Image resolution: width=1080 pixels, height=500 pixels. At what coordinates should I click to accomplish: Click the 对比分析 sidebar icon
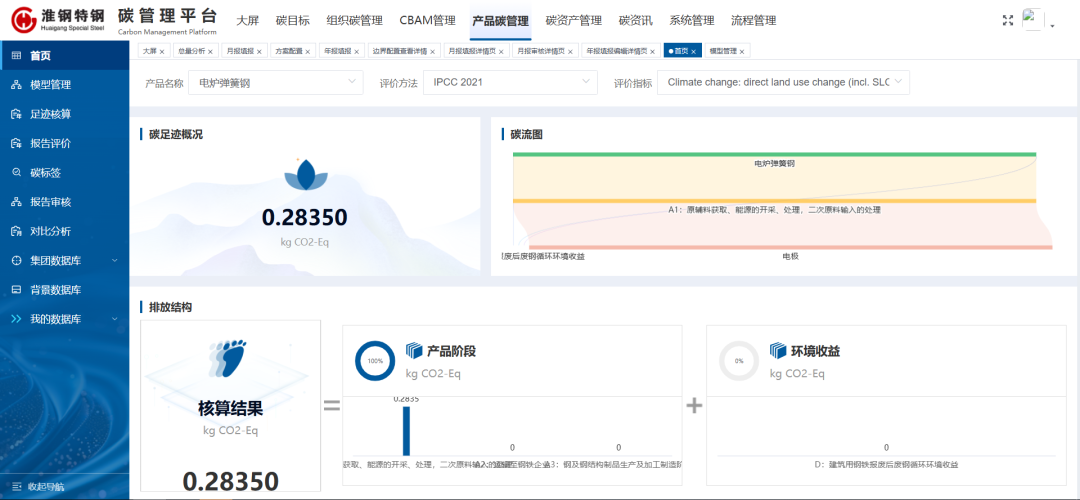pyautogui.click(x=17, y=231)
